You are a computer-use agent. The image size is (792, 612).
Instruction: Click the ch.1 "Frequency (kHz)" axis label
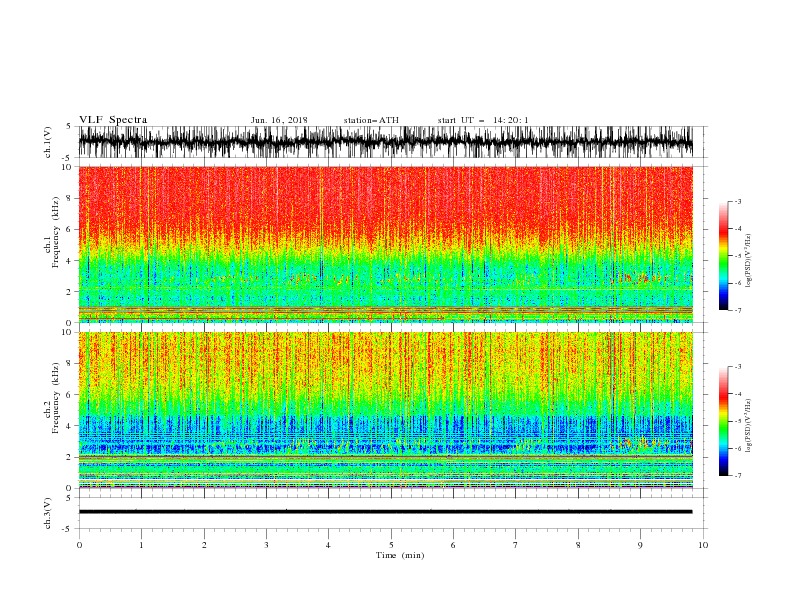[x=56, y=233]
